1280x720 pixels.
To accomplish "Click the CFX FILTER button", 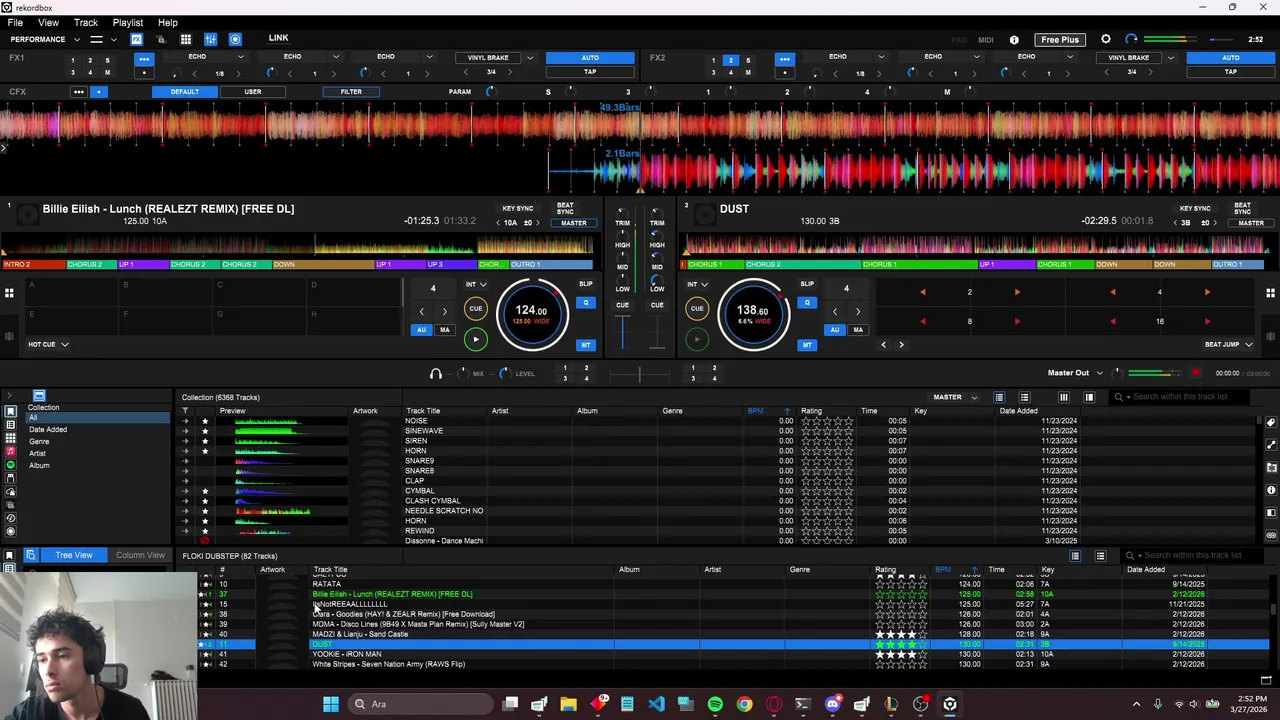I will click(x=351, y=92).
